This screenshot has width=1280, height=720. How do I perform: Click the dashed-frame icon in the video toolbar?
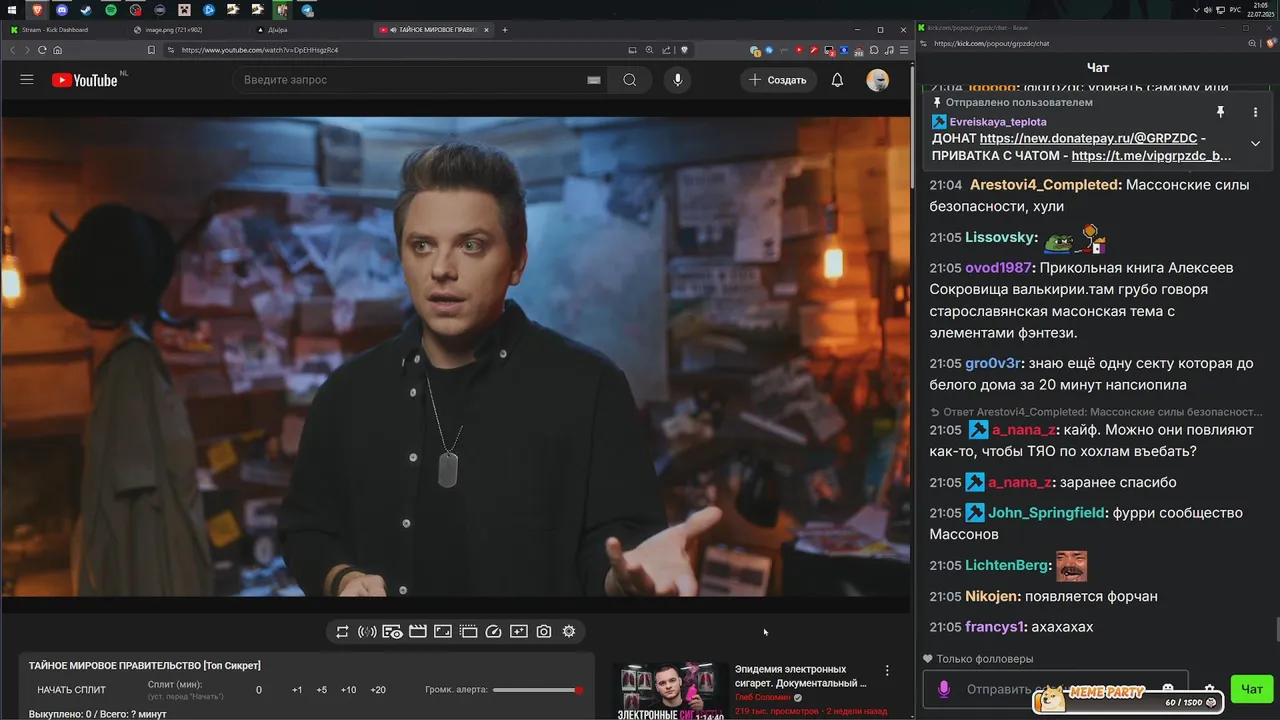point(468,632)
